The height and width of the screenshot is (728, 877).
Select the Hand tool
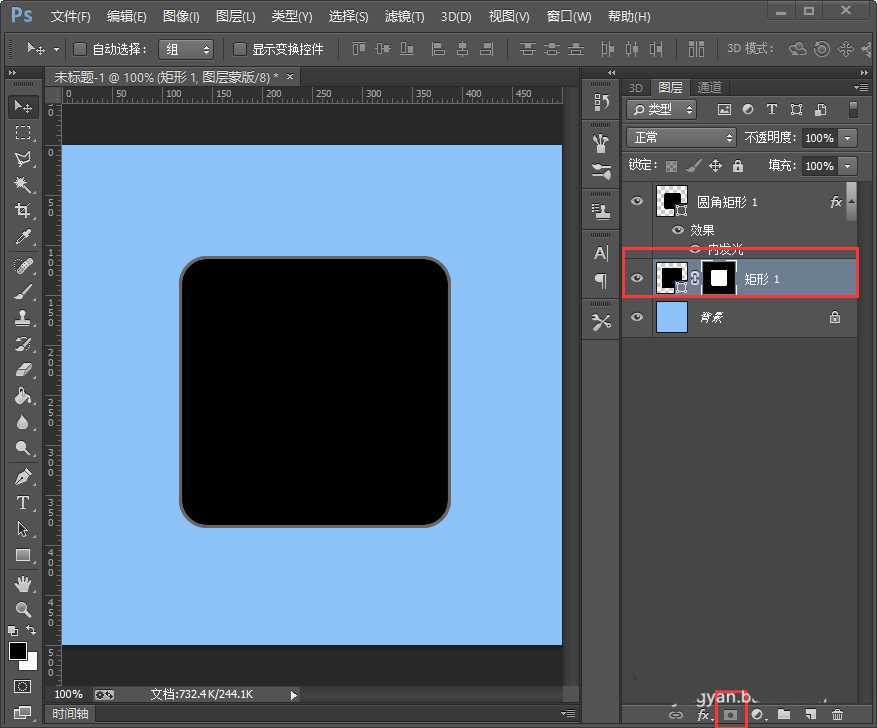click(x=22, y=583)
